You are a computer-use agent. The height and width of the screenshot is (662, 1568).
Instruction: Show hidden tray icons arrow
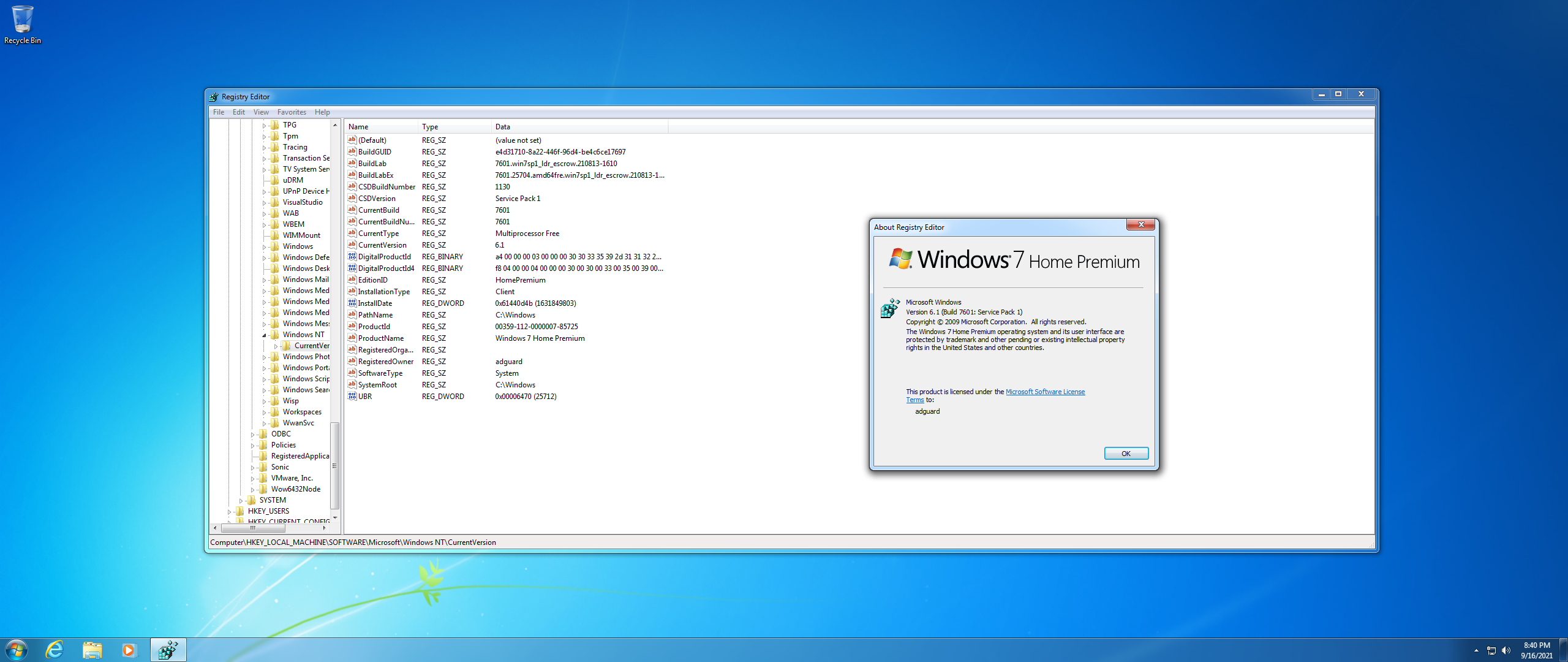pyautogui.click(x=1476, y=650)
